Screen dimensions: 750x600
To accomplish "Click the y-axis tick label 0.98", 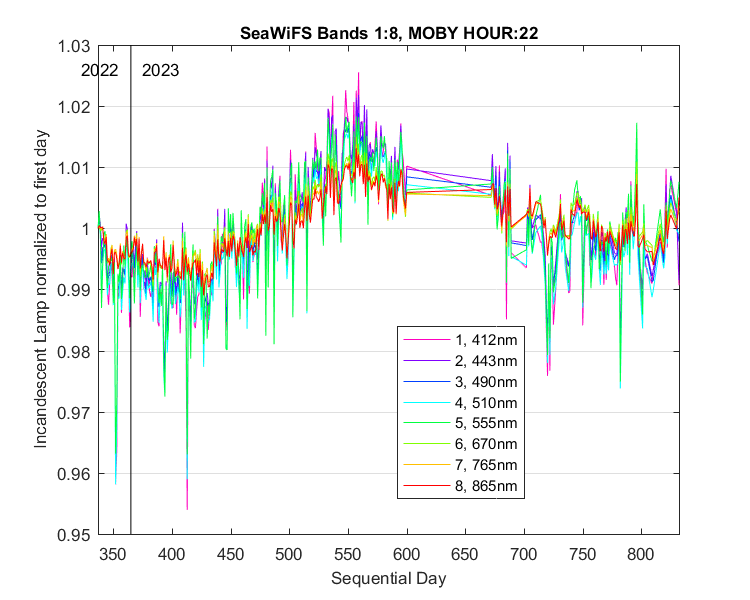I will coord(74,352).
